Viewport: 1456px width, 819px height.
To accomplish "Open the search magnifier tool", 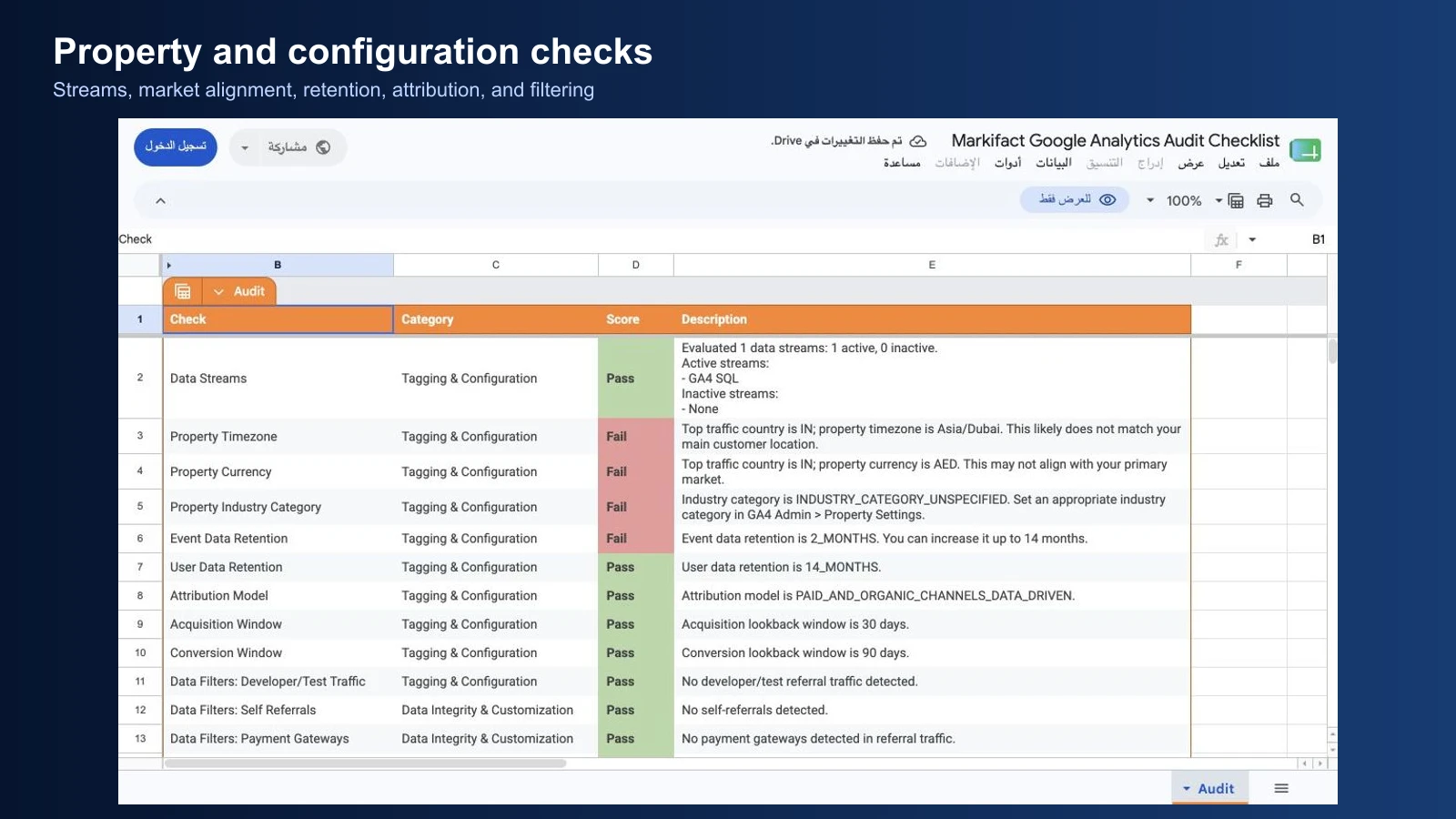I will coord(1297,200).
